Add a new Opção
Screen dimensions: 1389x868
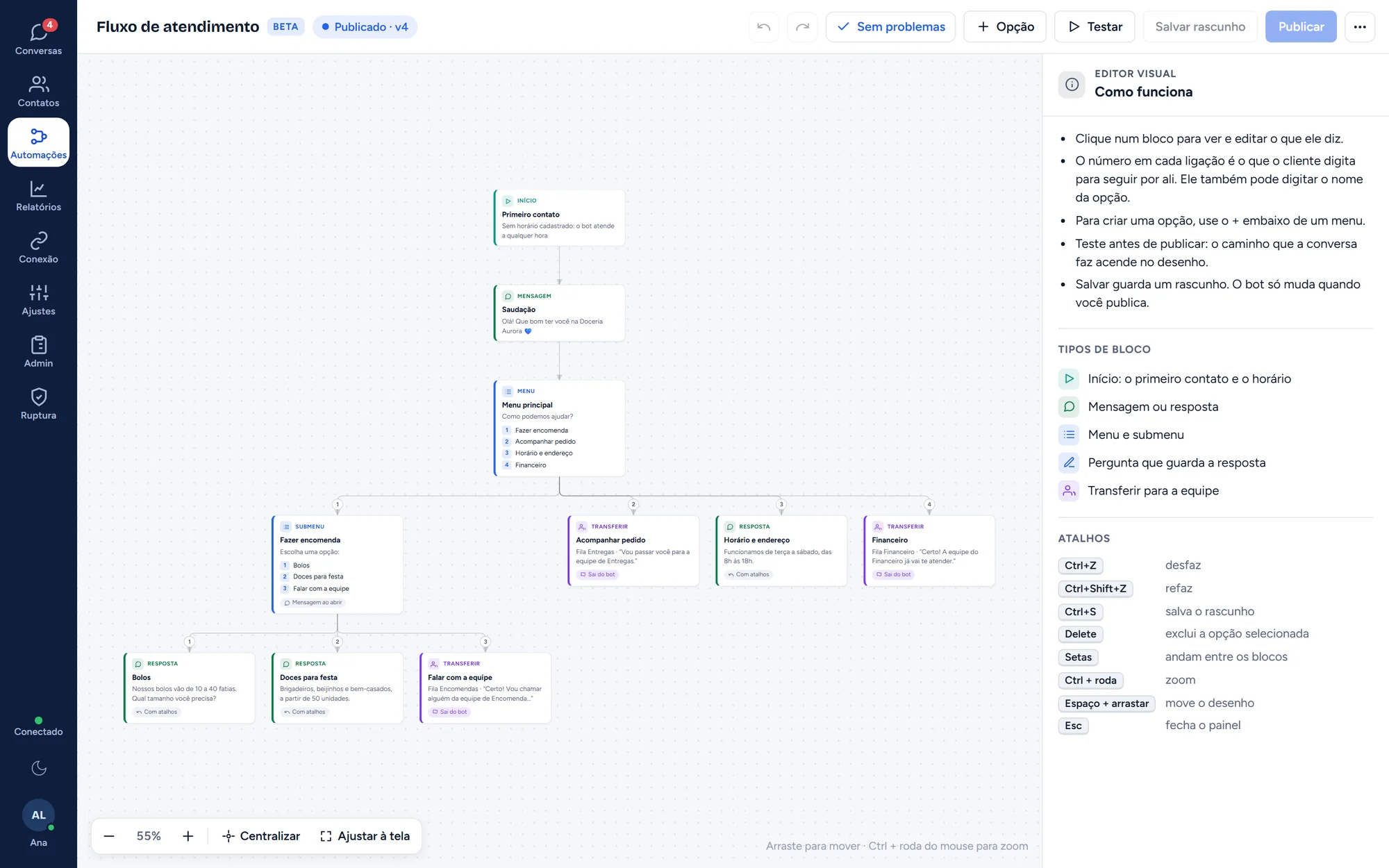[x=1005, y=26]
